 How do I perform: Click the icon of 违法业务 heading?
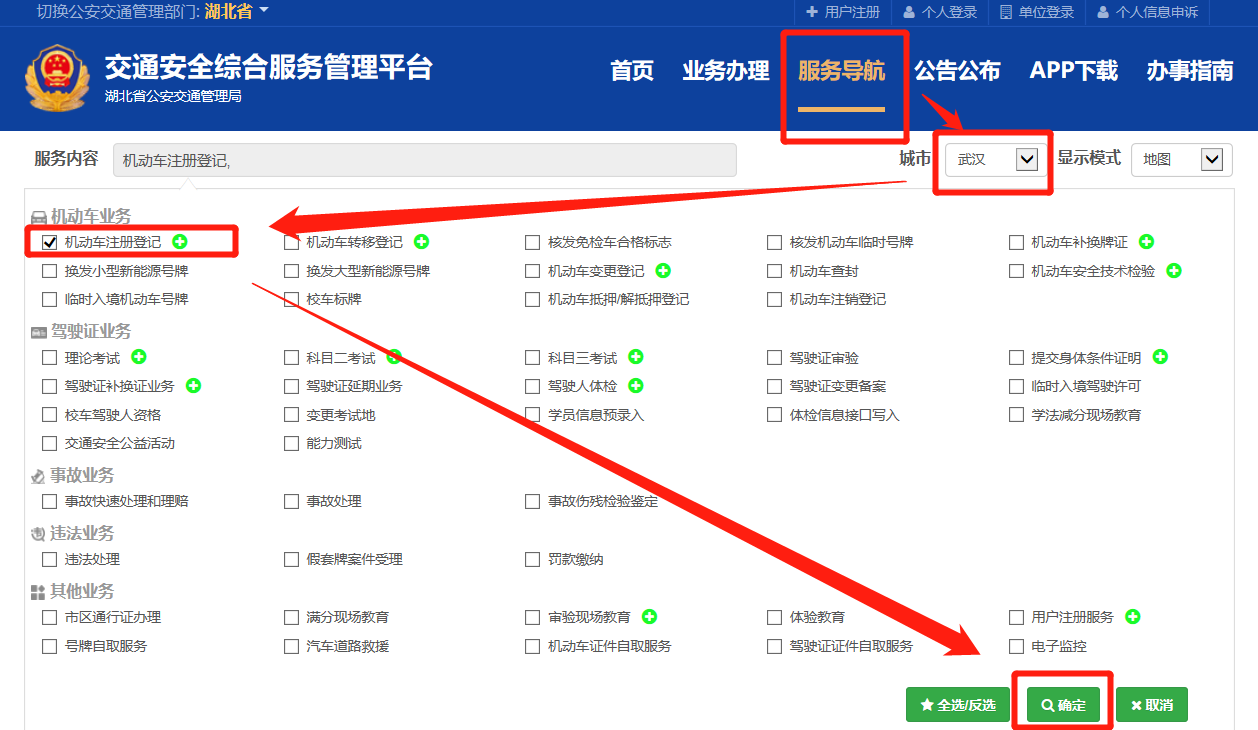click(x=38, y=535)
